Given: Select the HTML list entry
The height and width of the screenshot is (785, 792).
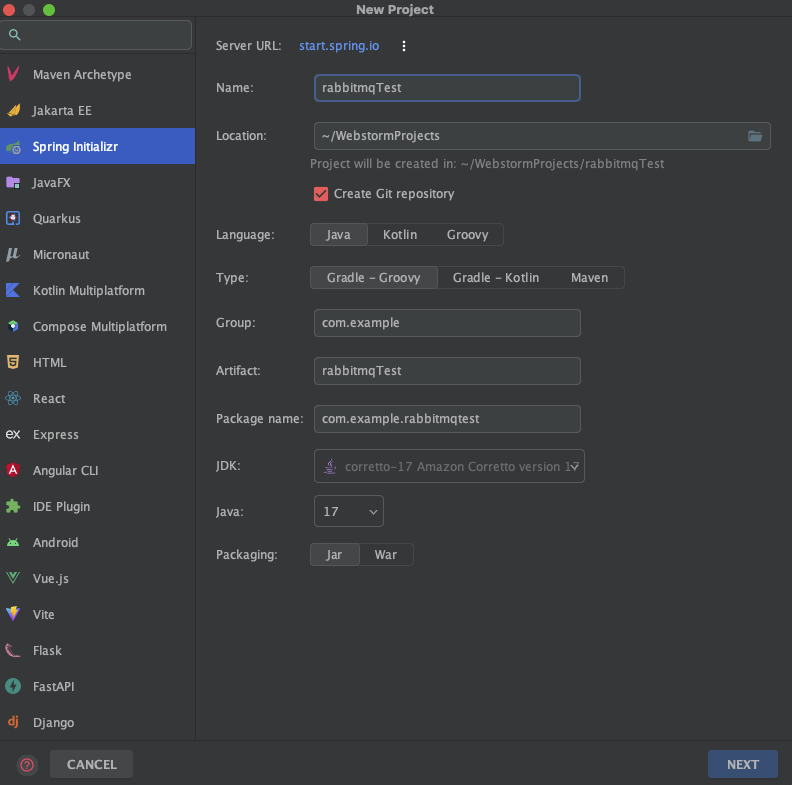Looking at the screenshot, I should 97,362.
